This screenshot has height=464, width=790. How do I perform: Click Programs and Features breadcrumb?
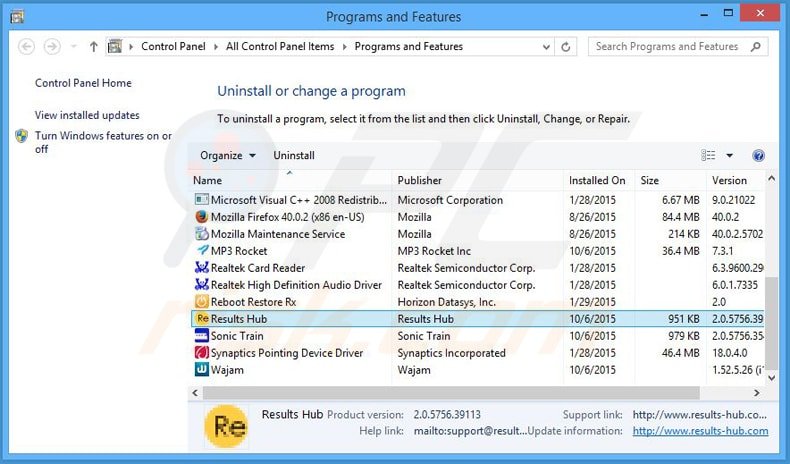click(409, 46)
